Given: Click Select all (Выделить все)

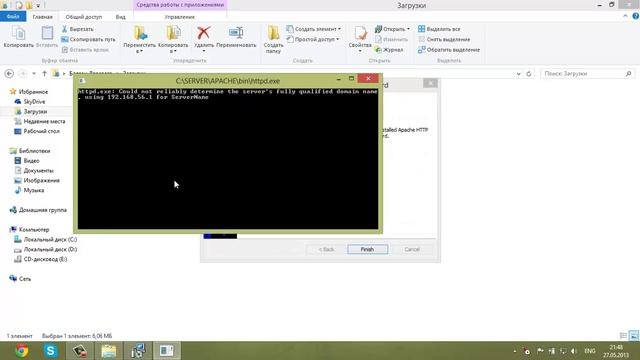Looking at the screenshot, I should [x=439, y=29].
